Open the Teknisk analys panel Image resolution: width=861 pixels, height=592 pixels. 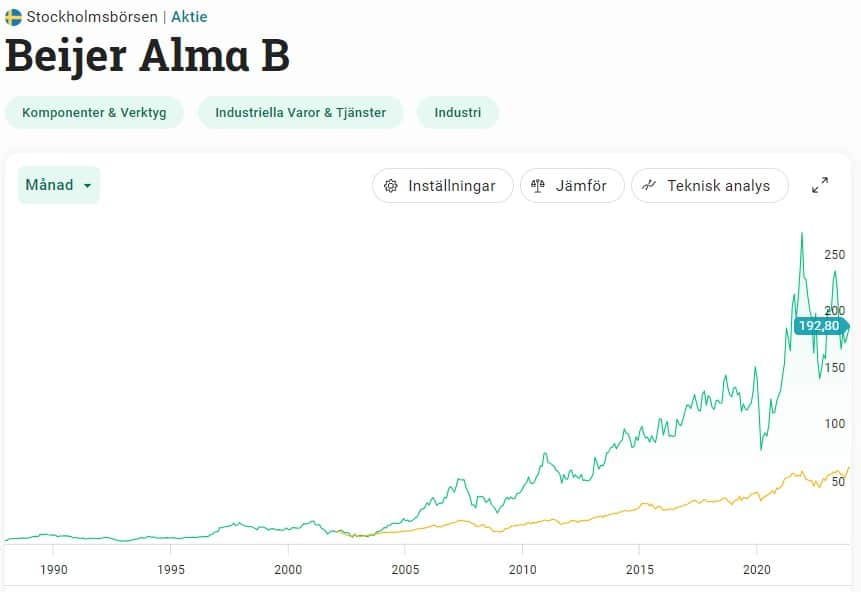click(709, 185)
